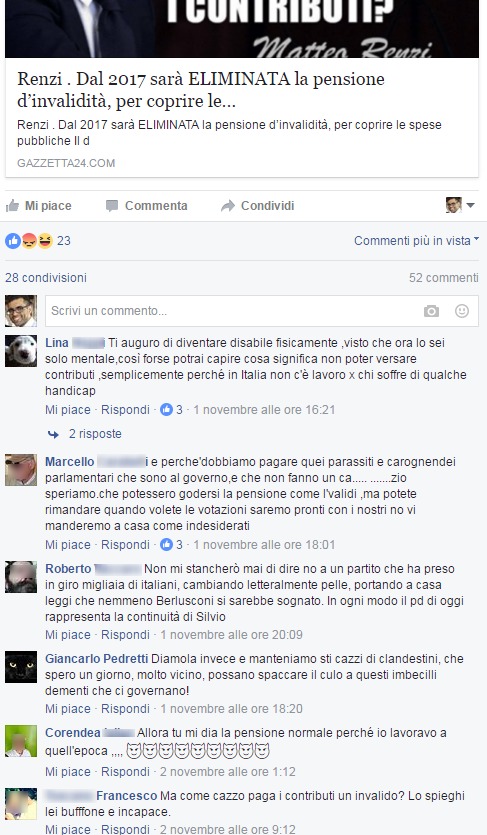Open the camera photo attach icon
487x835 pixels.
[x=431, y=311]
